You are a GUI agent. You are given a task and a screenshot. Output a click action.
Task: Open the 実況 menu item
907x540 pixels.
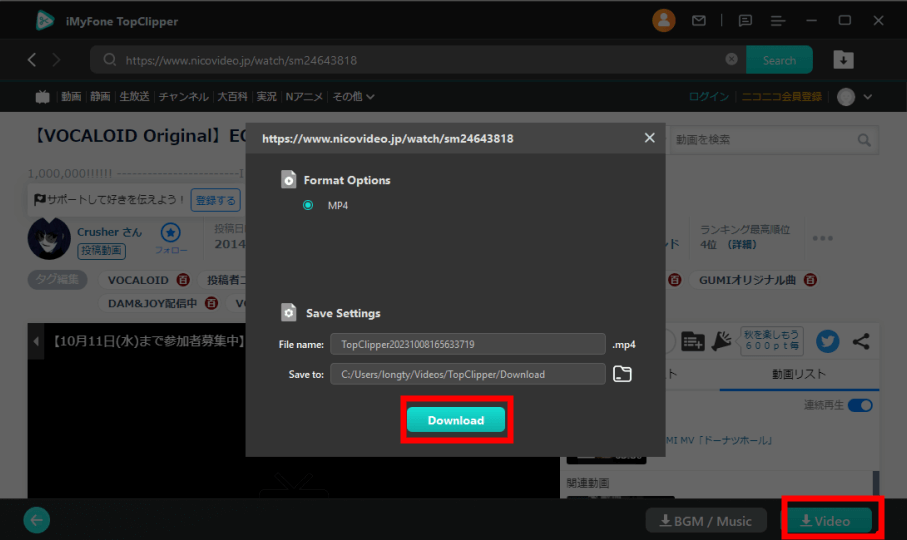[x=266, y=97]
